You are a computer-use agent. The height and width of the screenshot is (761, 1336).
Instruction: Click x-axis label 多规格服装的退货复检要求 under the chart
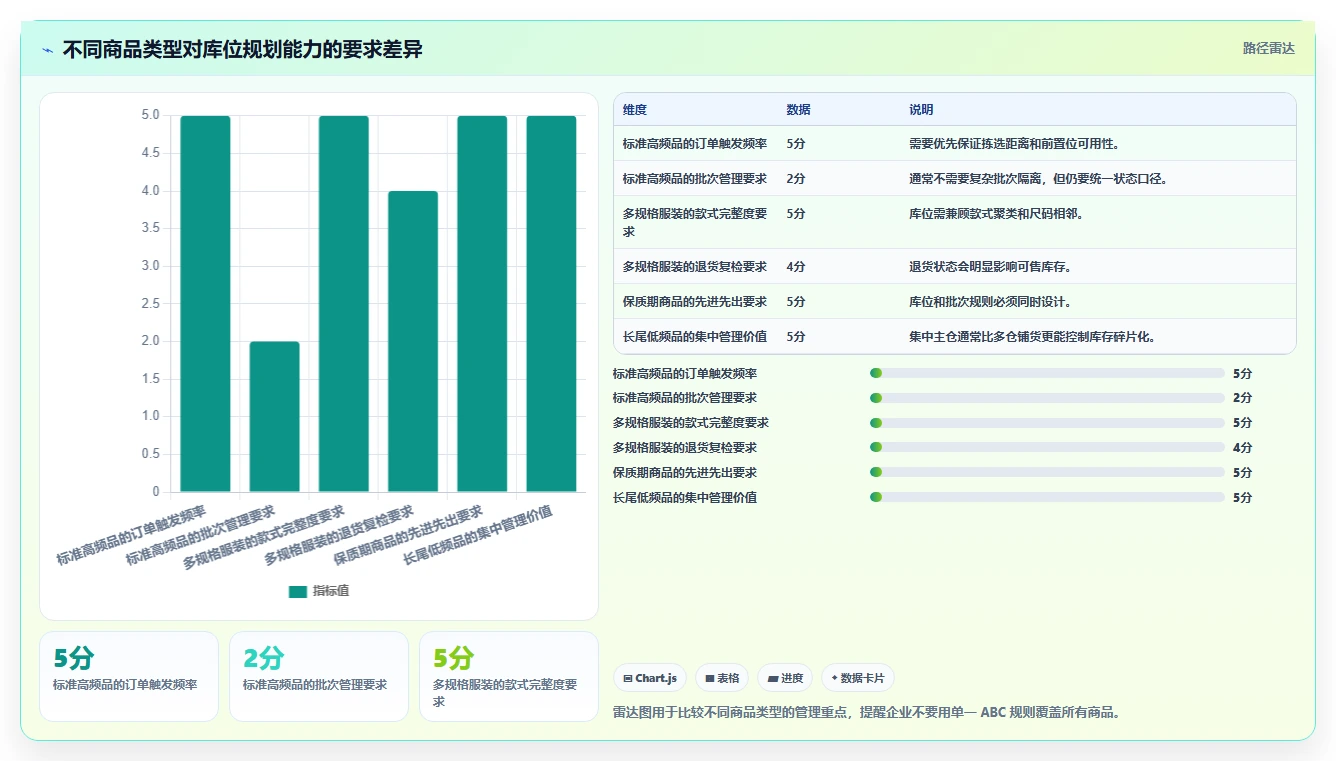(339, 535)
